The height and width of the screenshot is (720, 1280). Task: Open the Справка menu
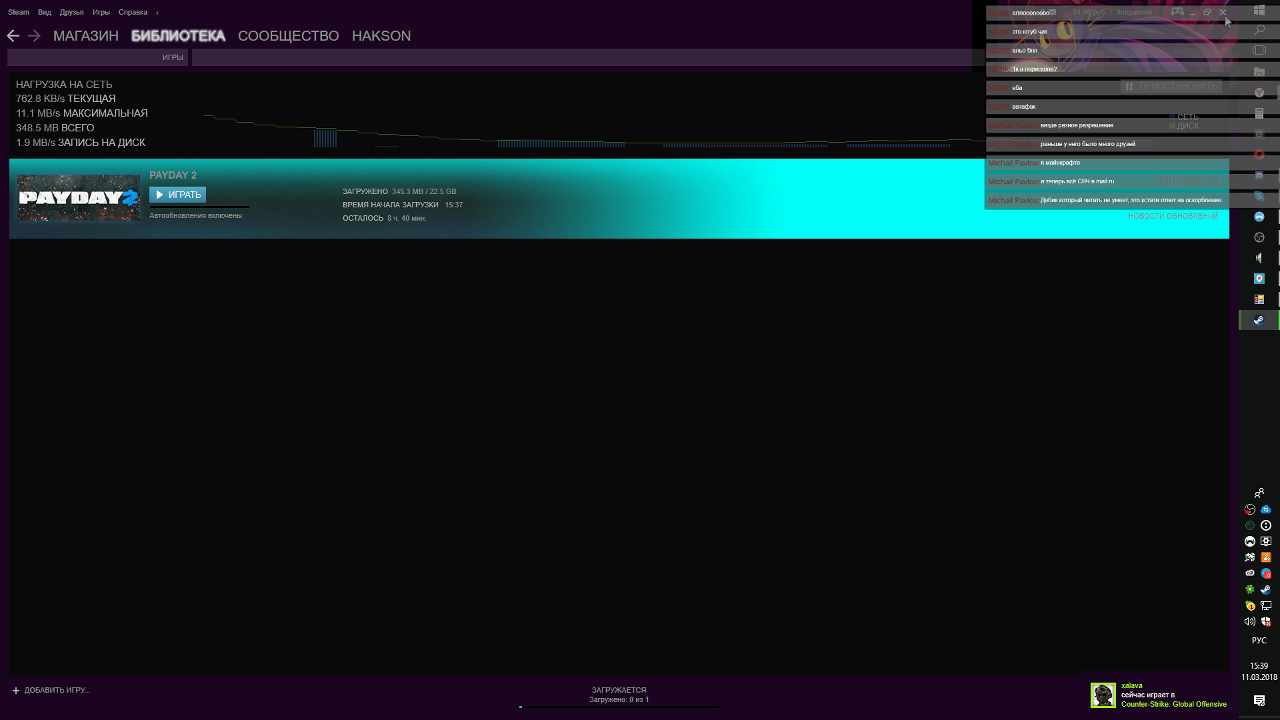pyautogui.click(x=132, y=12)
